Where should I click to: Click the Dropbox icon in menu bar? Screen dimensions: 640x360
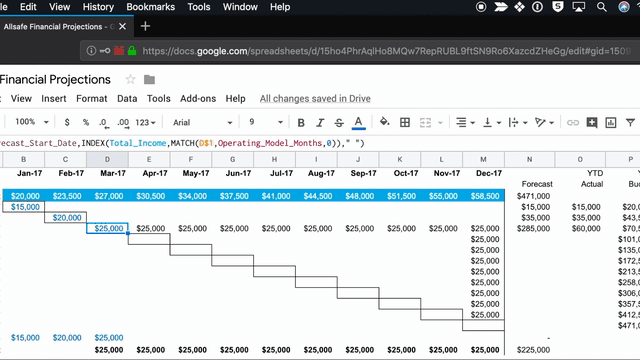point(519,7)
